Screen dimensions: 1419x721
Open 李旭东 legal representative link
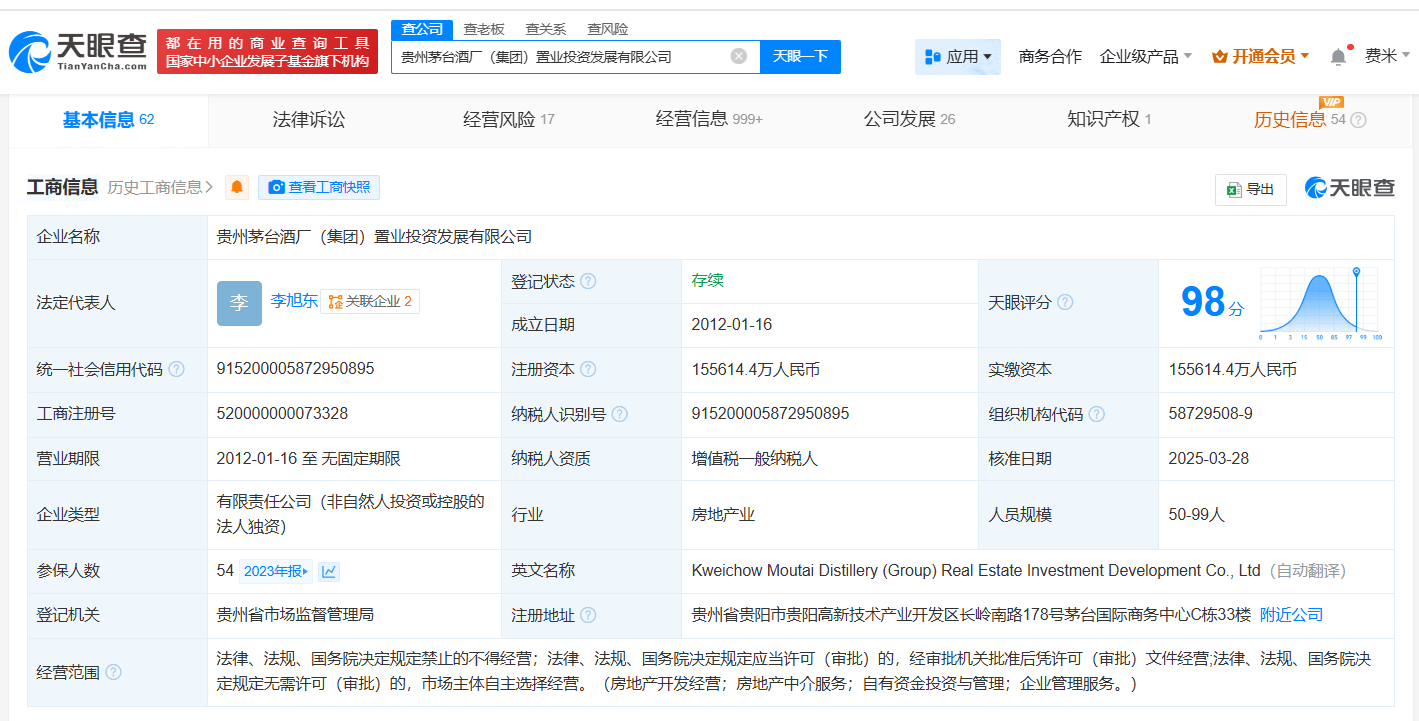click(294, 301)
